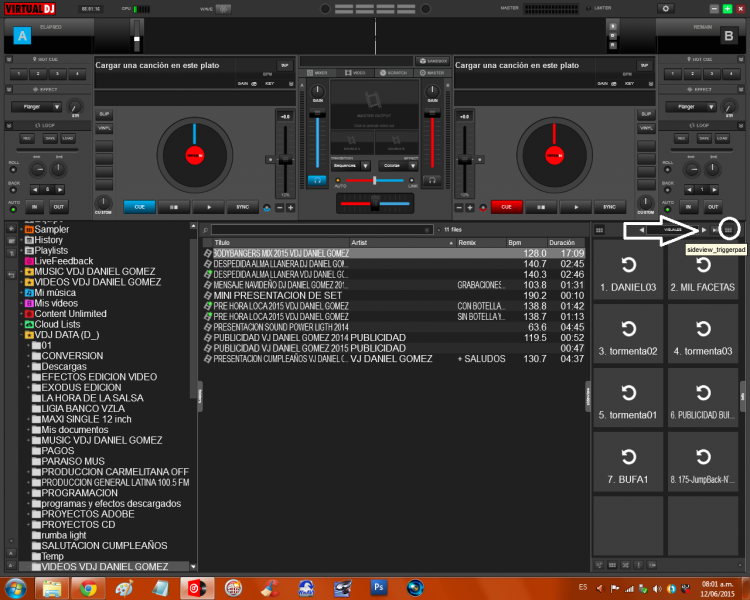Click the third icon in sideview bottom toolbar
The image size is (750, 600).
[625, 565]
